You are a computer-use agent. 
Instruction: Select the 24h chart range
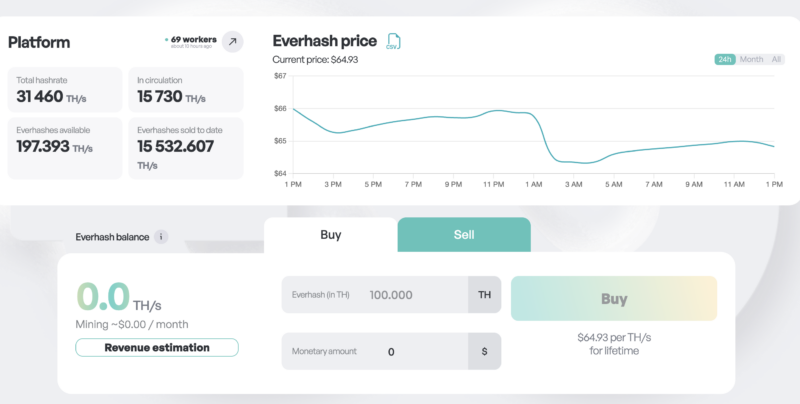click(x=725, y=60)
